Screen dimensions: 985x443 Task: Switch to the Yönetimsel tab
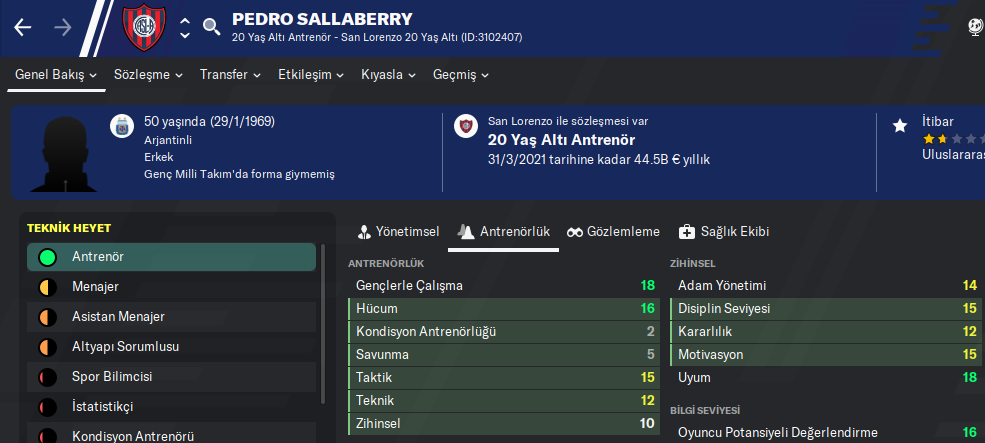(x=398, y=232)
